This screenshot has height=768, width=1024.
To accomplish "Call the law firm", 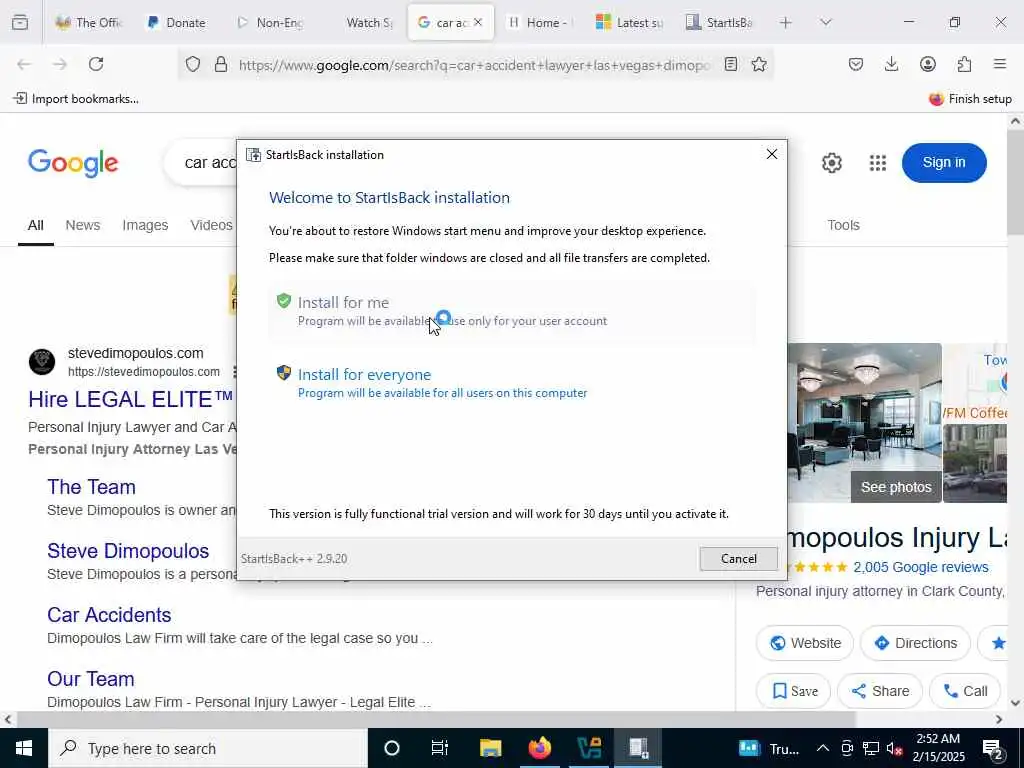I will pos(965,691).
